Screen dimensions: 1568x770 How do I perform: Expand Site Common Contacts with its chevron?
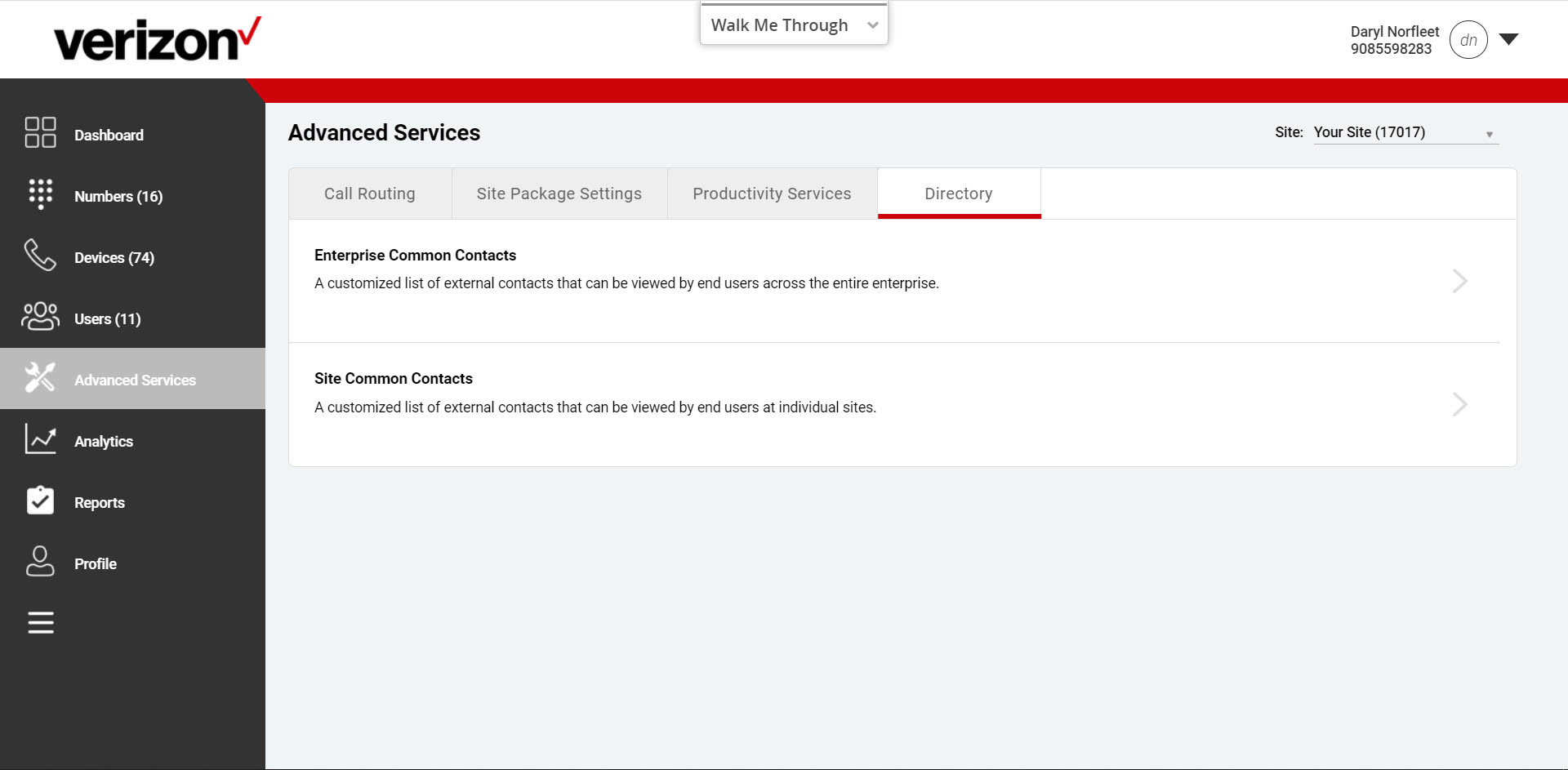coord(1460,404)
